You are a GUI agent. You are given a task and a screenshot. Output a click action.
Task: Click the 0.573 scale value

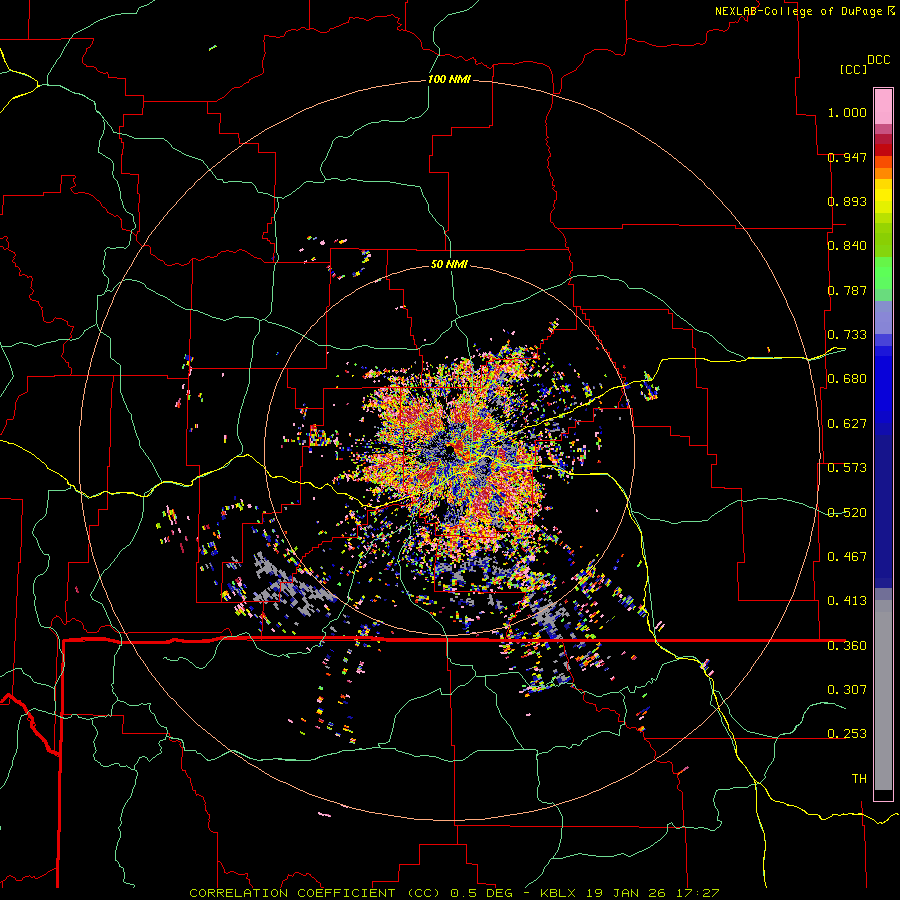point(847,468)
